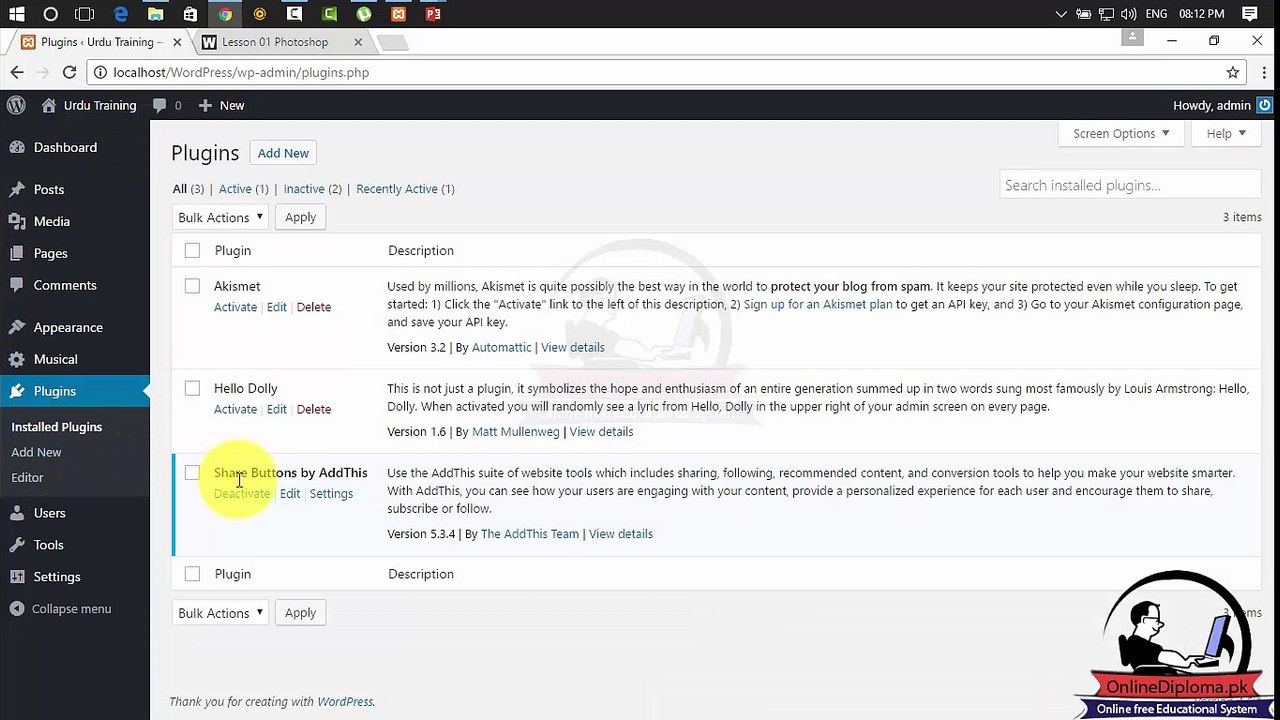This screenshot has height=720, width=1280.
Task: Filter plugins by Inactive (2)
Action: point(312,189)
